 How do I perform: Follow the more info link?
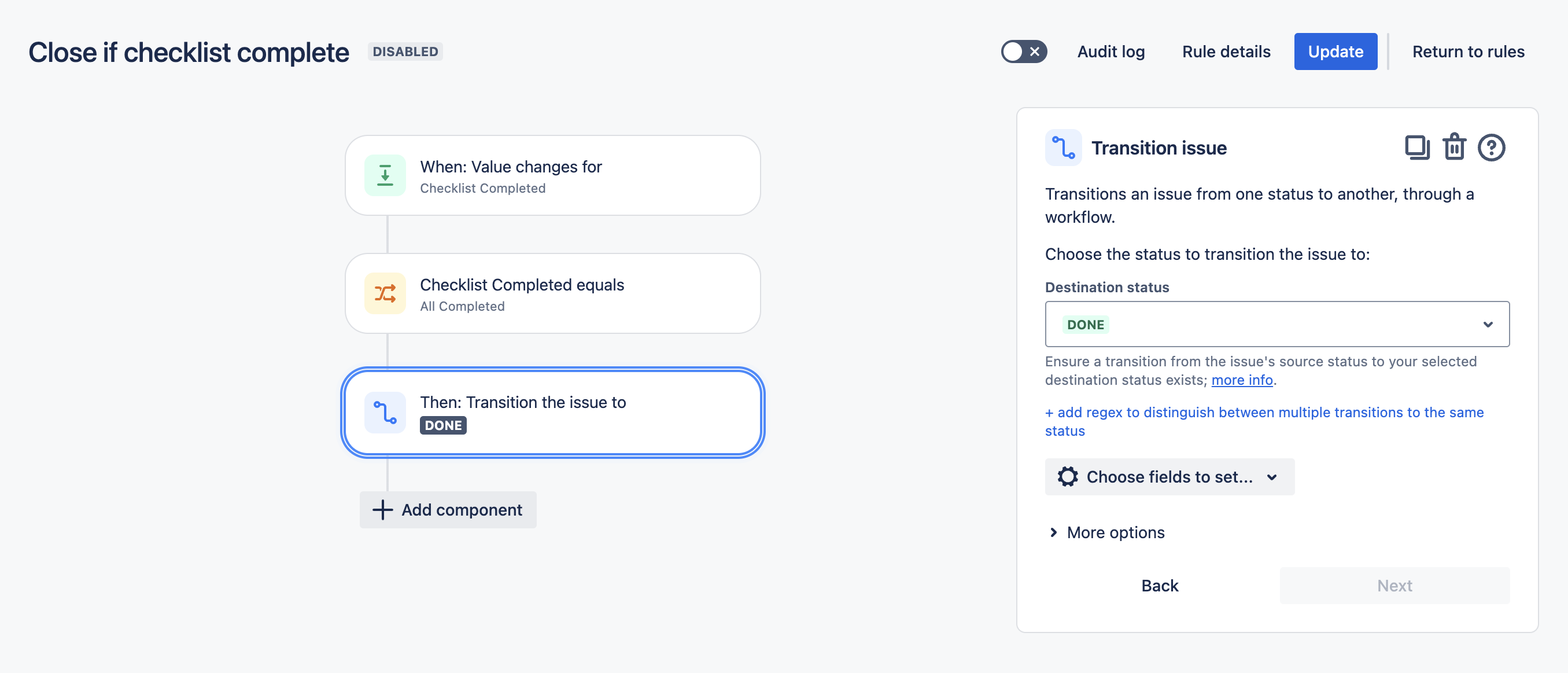click(1241, 380)
